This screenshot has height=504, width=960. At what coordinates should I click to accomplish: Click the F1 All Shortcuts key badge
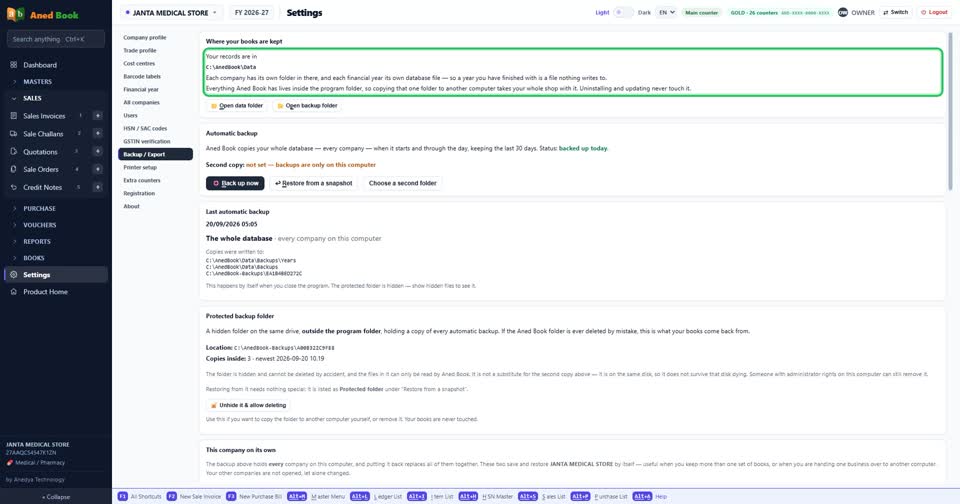tap(122, 497)
